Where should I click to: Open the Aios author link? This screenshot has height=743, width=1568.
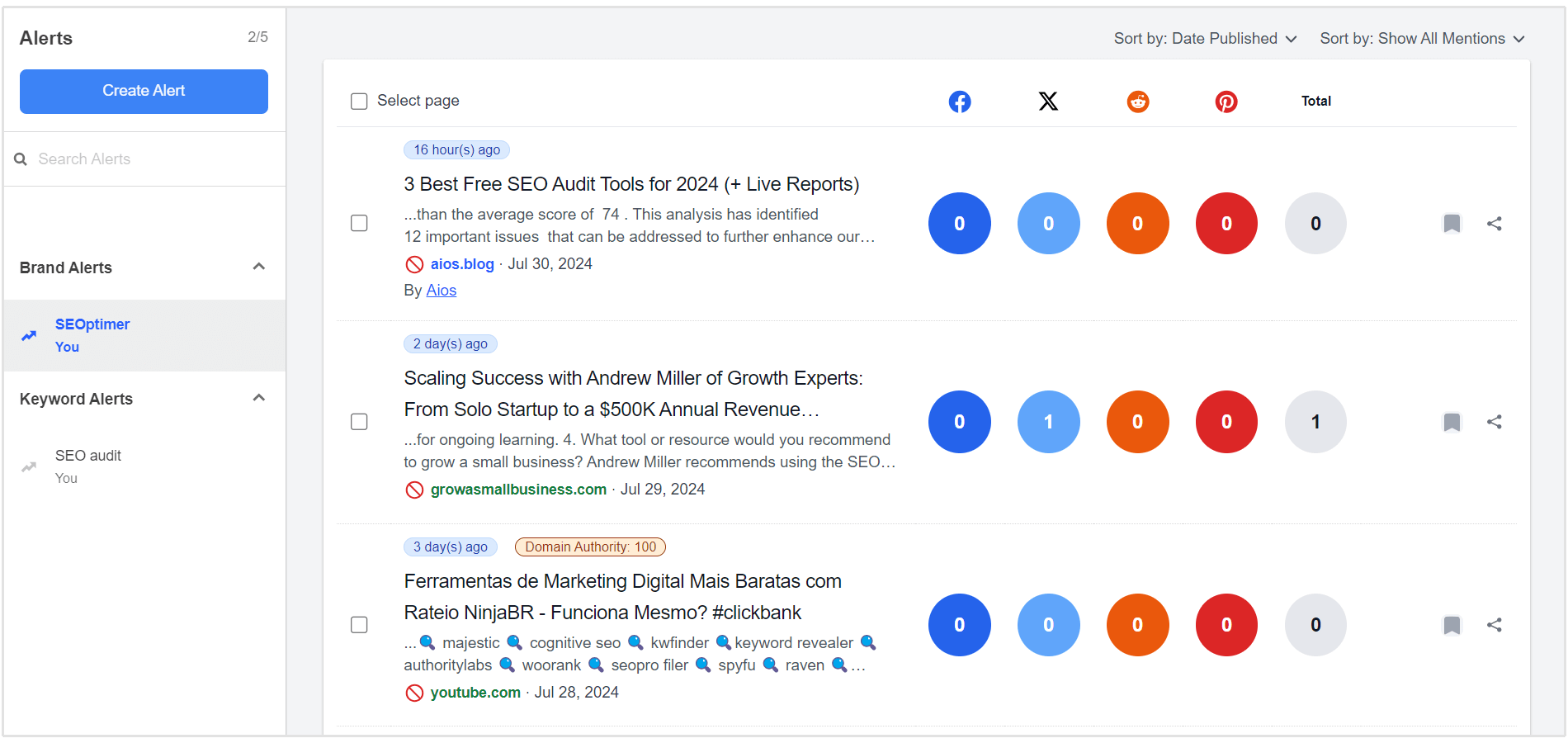441,291
